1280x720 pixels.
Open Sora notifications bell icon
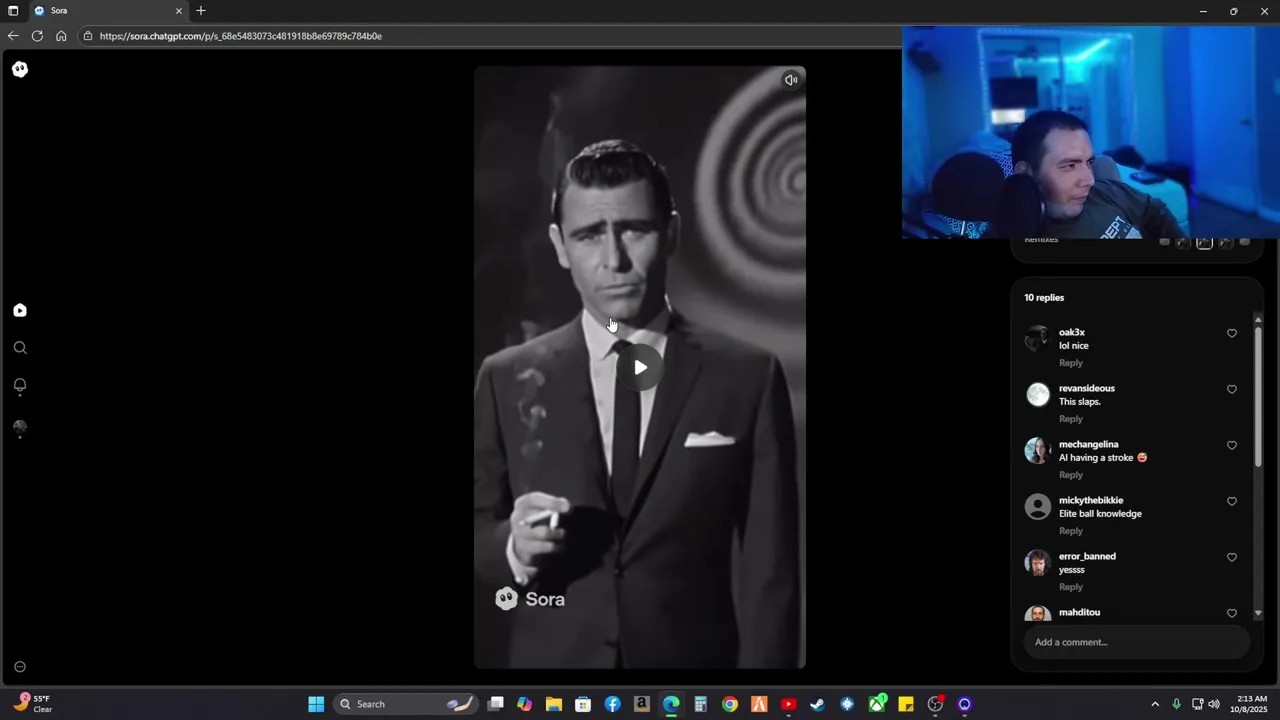pyautogui.click(x=20, y=386)
